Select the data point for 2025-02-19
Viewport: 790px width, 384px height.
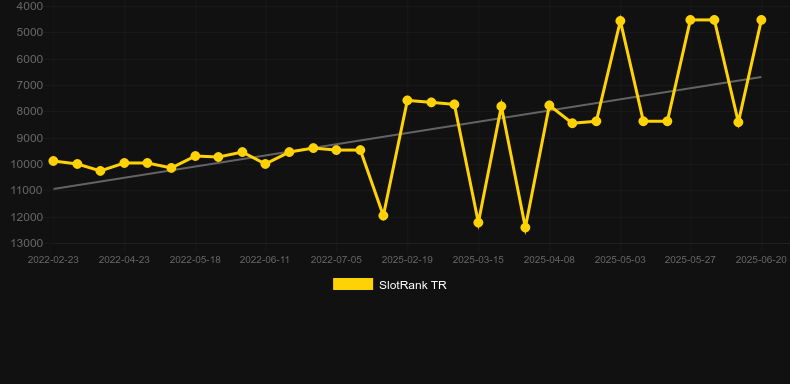tap(408, 101)
